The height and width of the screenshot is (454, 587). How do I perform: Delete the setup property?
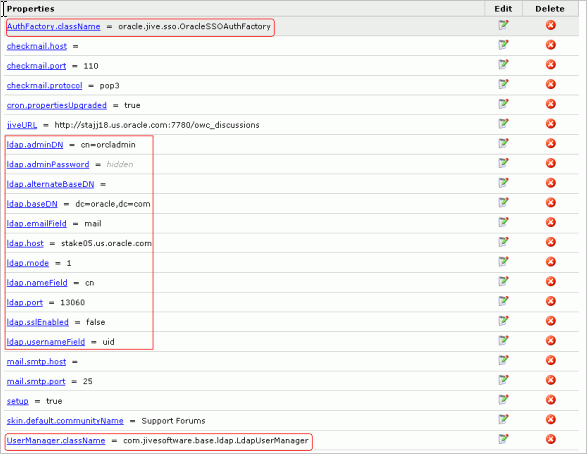coord(550,400)
